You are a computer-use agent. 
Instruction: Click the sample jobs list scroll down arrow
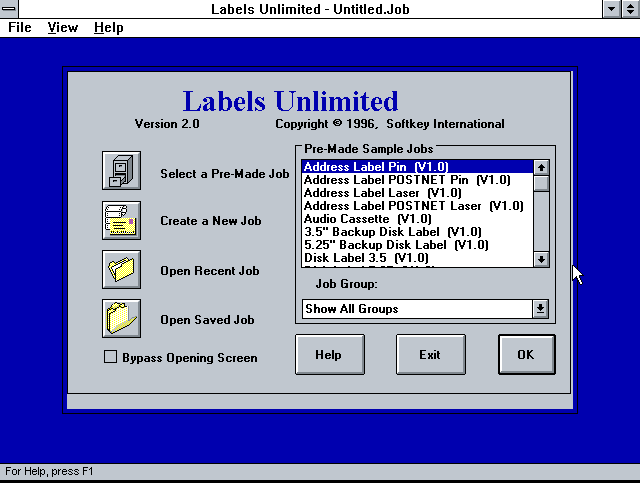click(x=541, y=259)
